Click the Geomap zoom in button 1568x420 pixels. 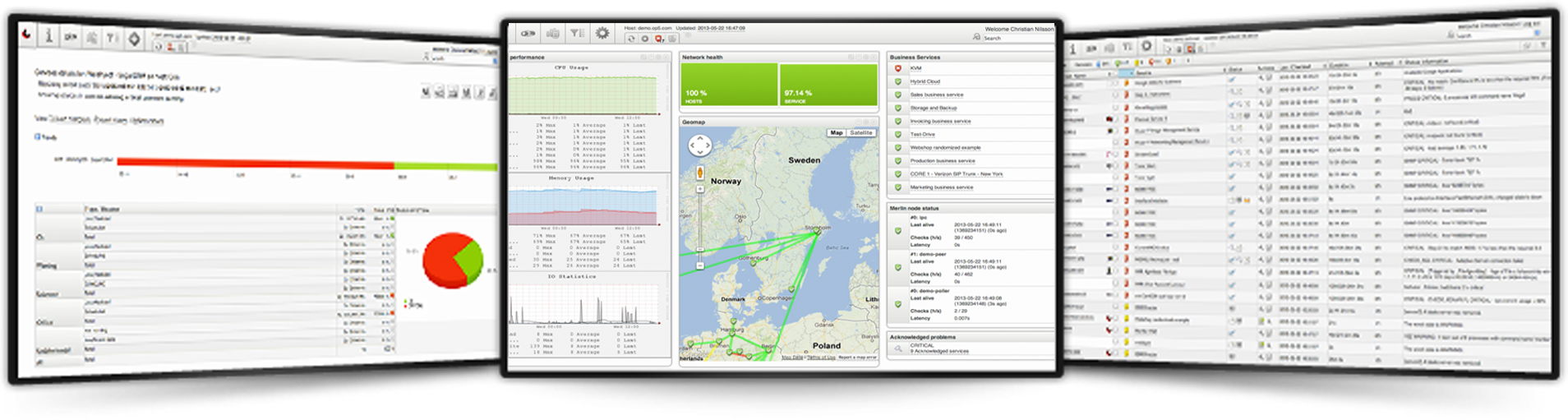coord(700,189)
